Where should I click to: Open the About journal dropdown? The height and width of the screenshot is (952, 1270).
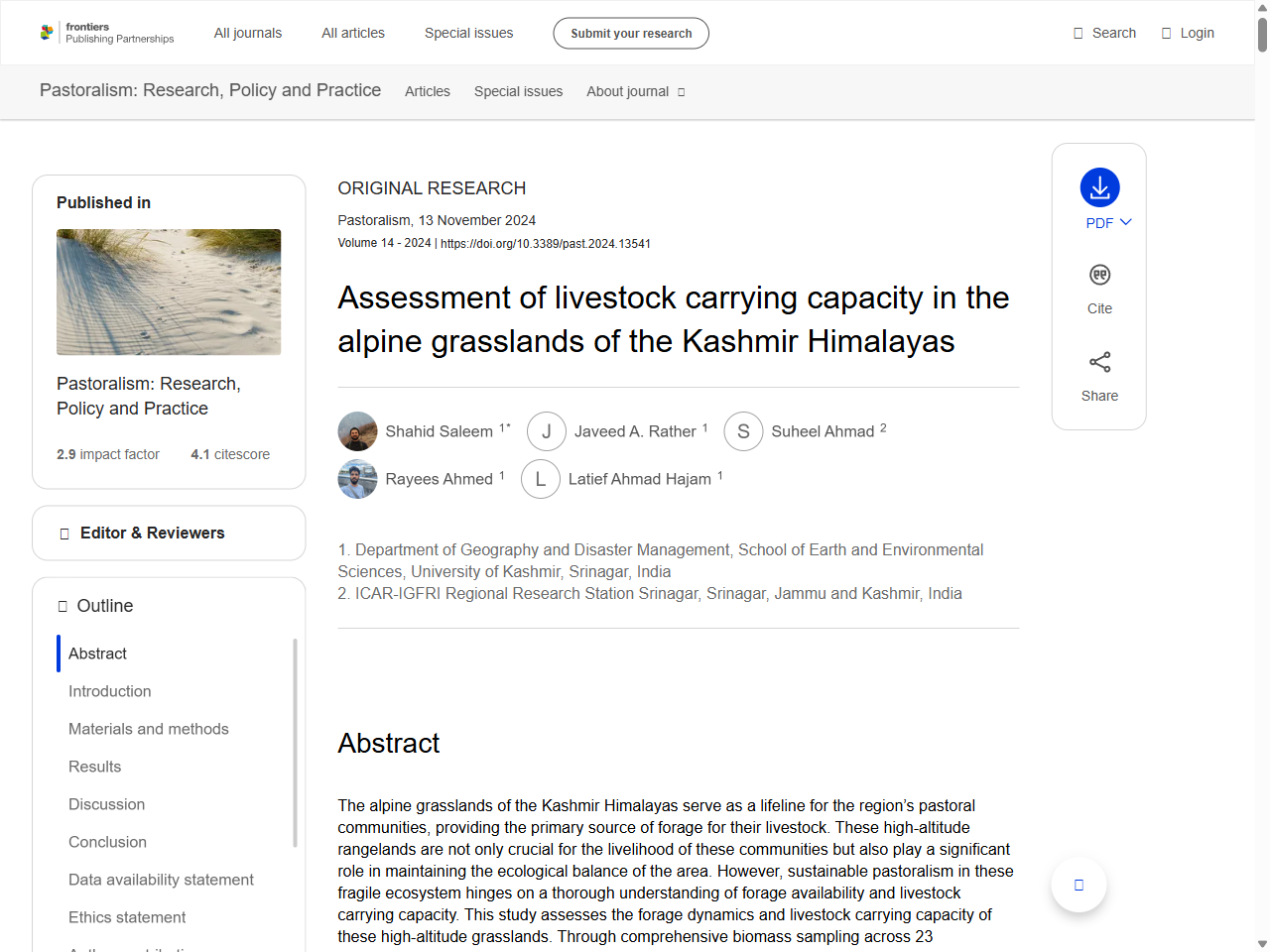[635, 91]
